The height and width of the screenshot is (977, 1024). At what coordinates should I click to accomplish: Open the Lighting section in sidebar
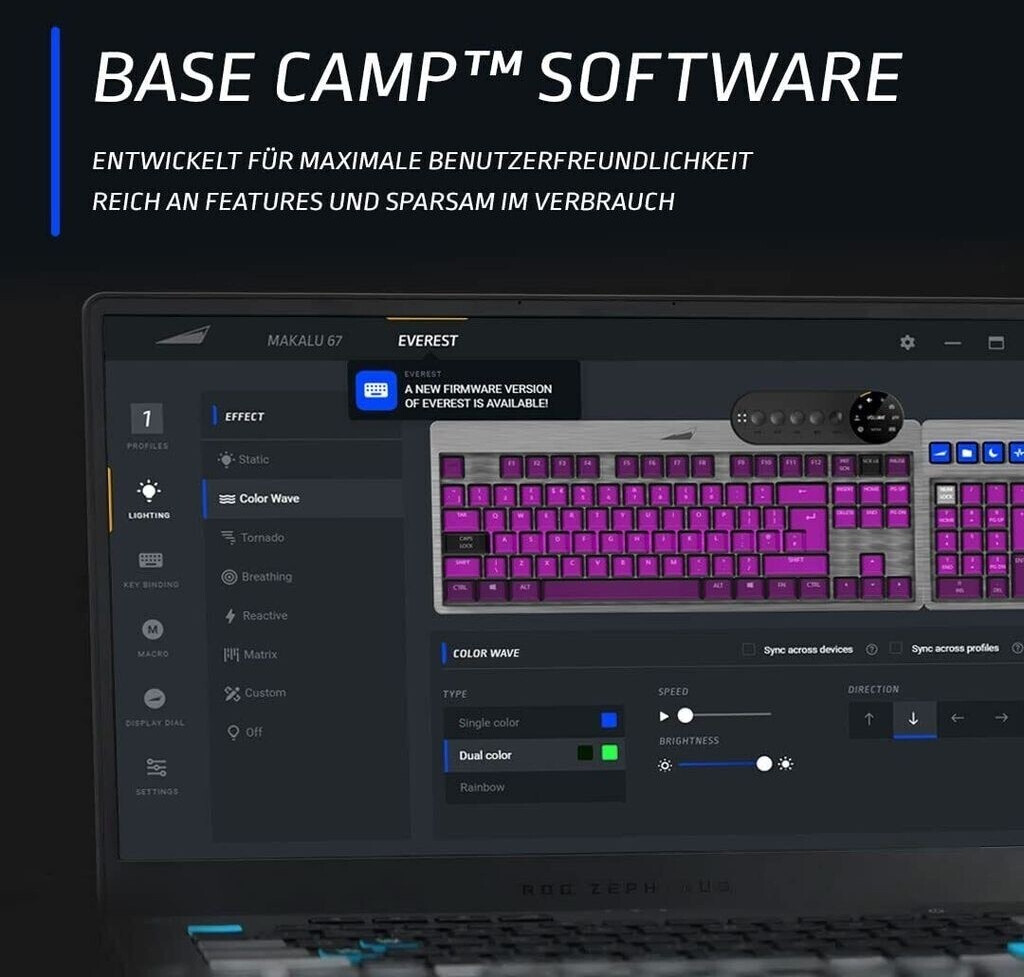tap(148, 497)
